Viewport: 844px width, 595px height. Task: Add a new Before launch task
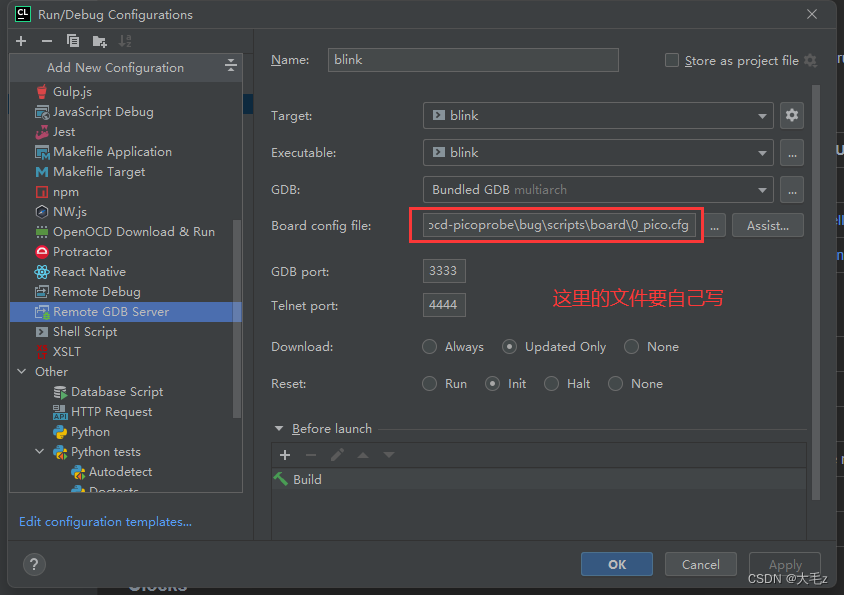pyautogui.click(x=285, y=454)
